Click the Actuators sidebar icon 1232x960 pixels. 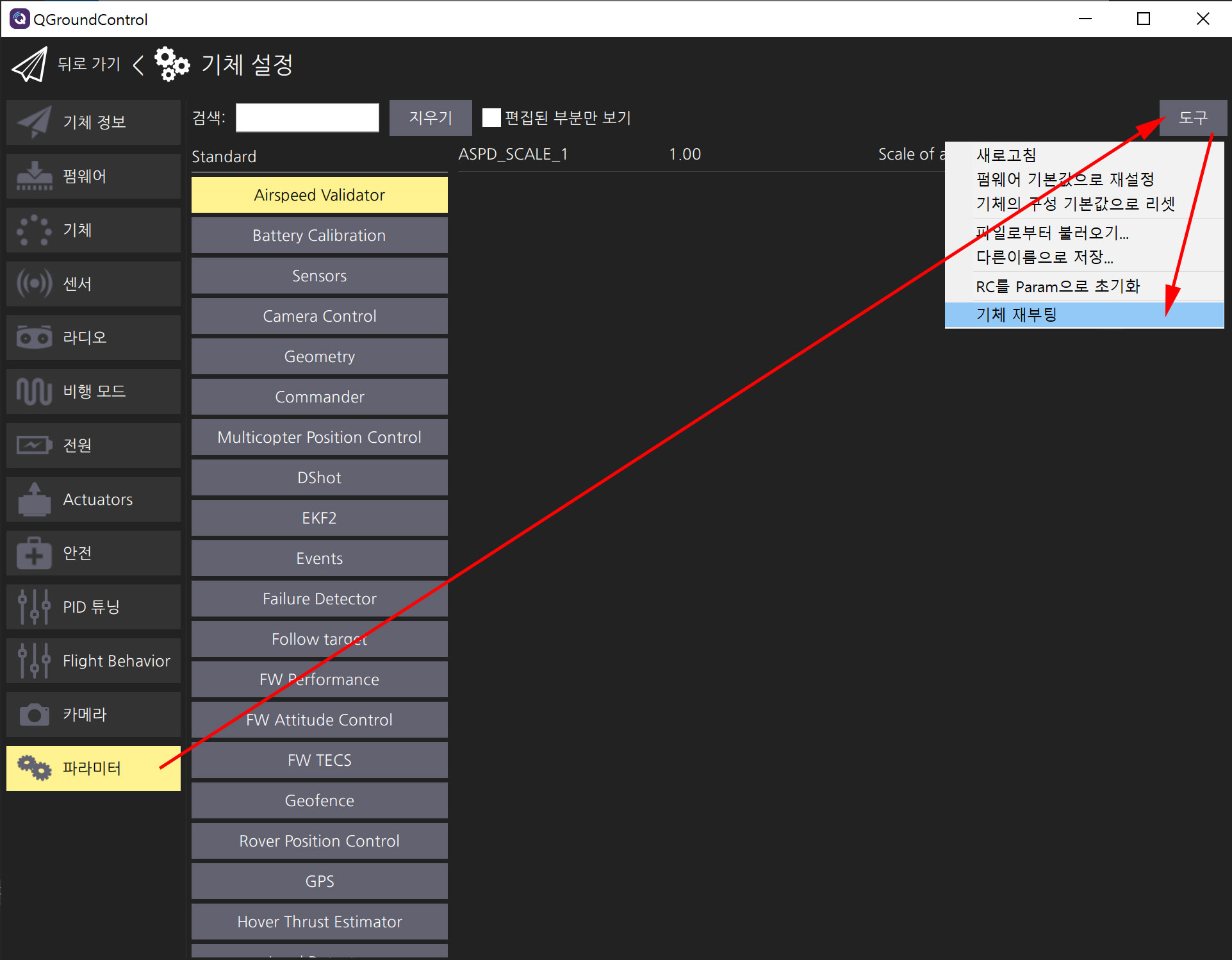[x=35, y=499]
